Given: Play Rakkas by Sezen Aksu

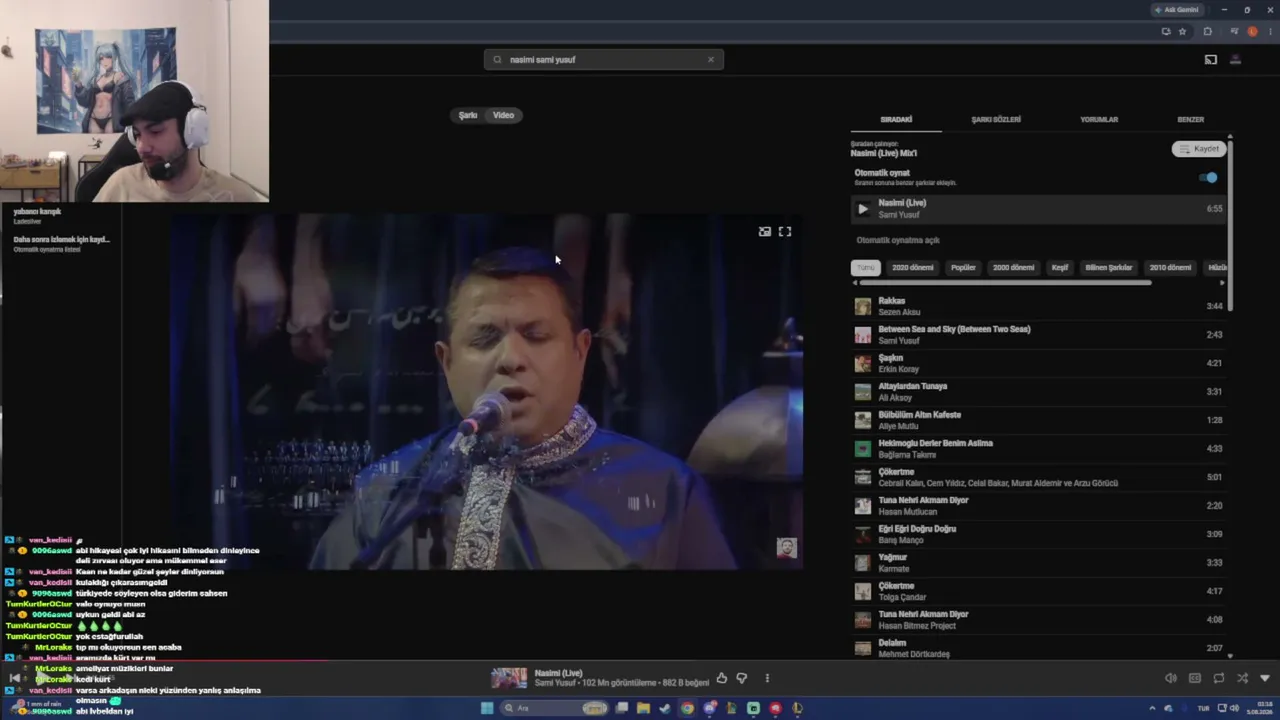Looking at the screenshot, I should (x=1038, y=306).
